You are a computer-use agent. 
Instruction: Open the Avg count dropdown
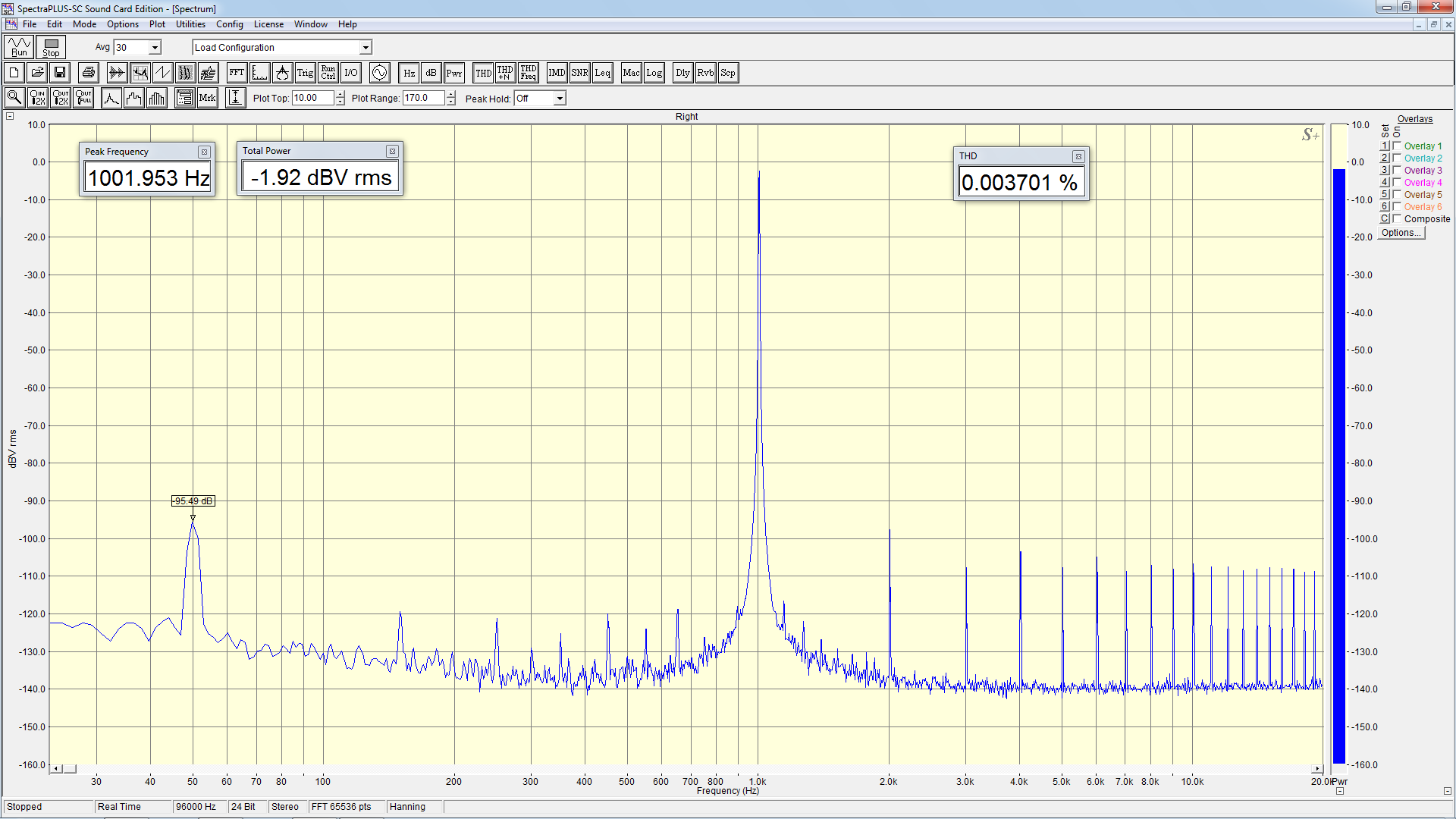click(155, 48)
